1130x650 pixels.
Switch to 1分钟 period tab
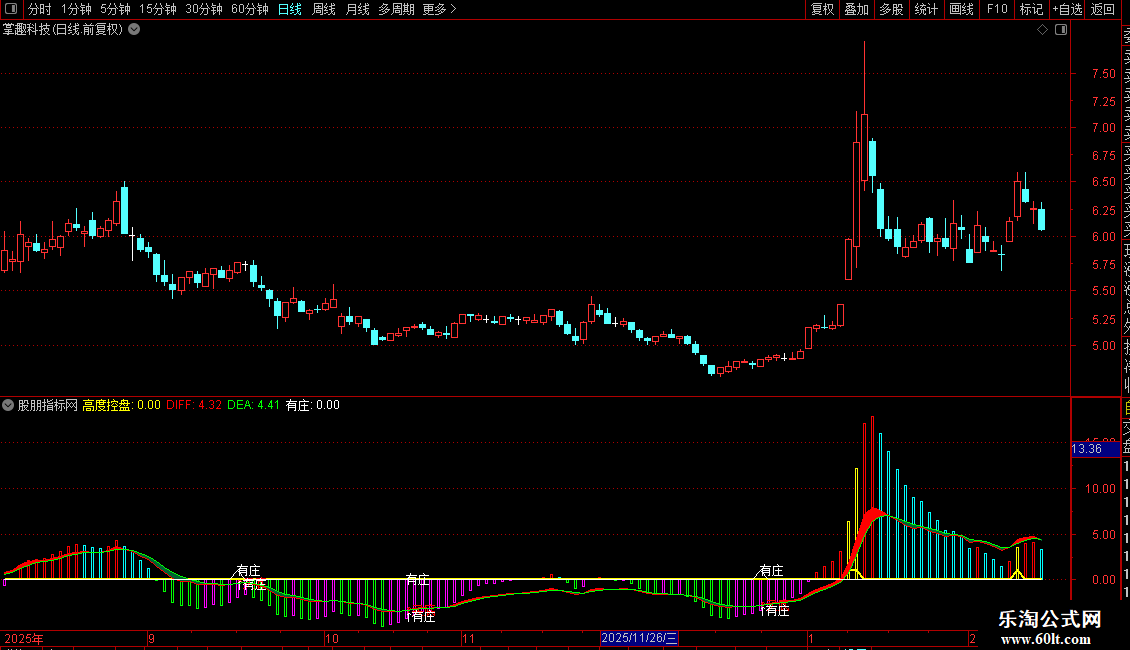pyautogui.click(x=76, y=9)
